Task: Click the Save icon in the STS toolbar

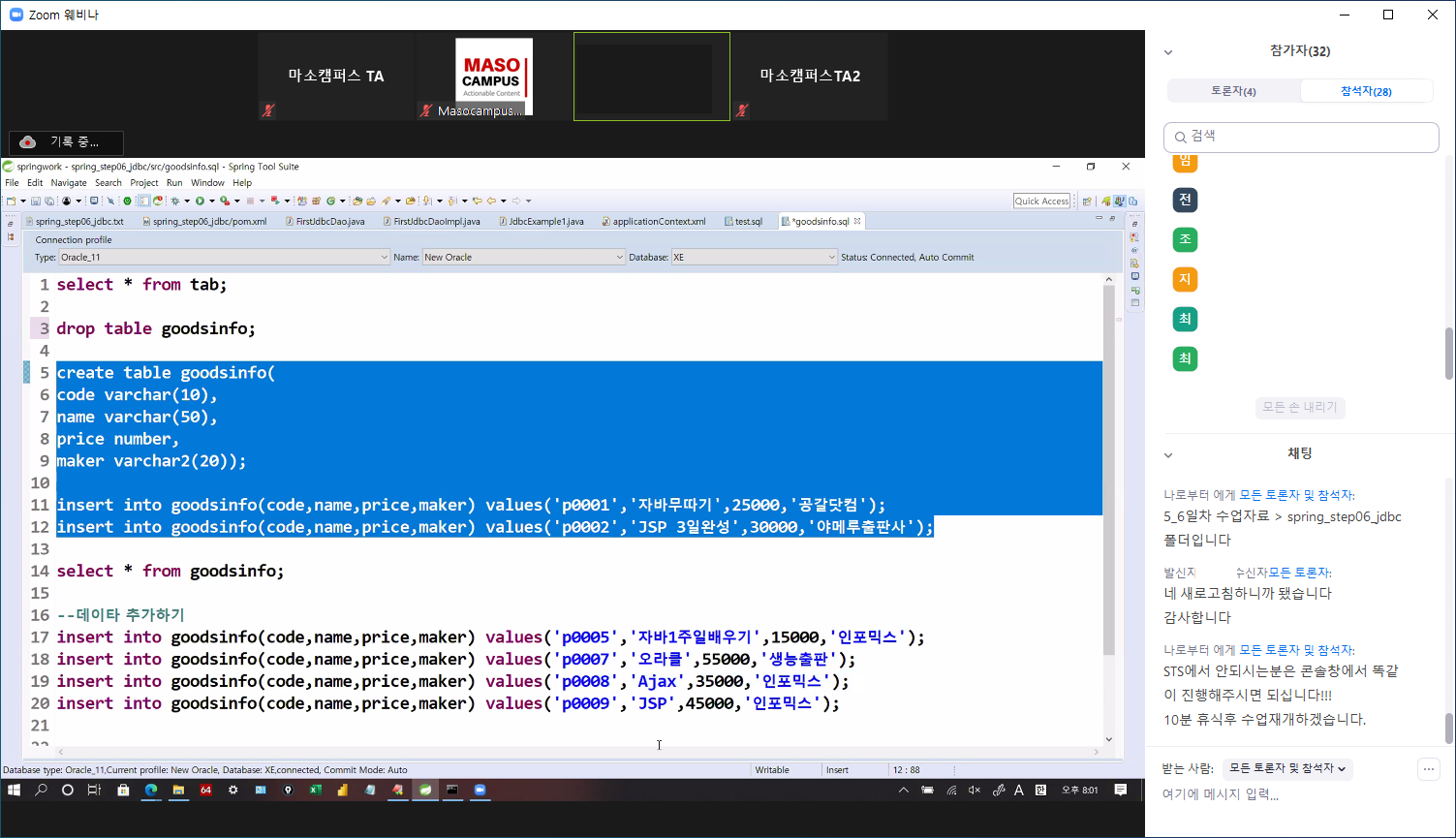Action: (35, 202)
